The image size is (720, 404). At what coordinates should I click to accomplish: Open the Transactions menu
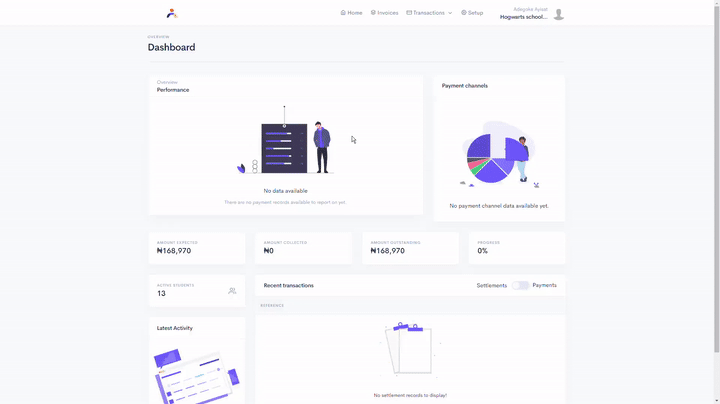coord(429,13)
